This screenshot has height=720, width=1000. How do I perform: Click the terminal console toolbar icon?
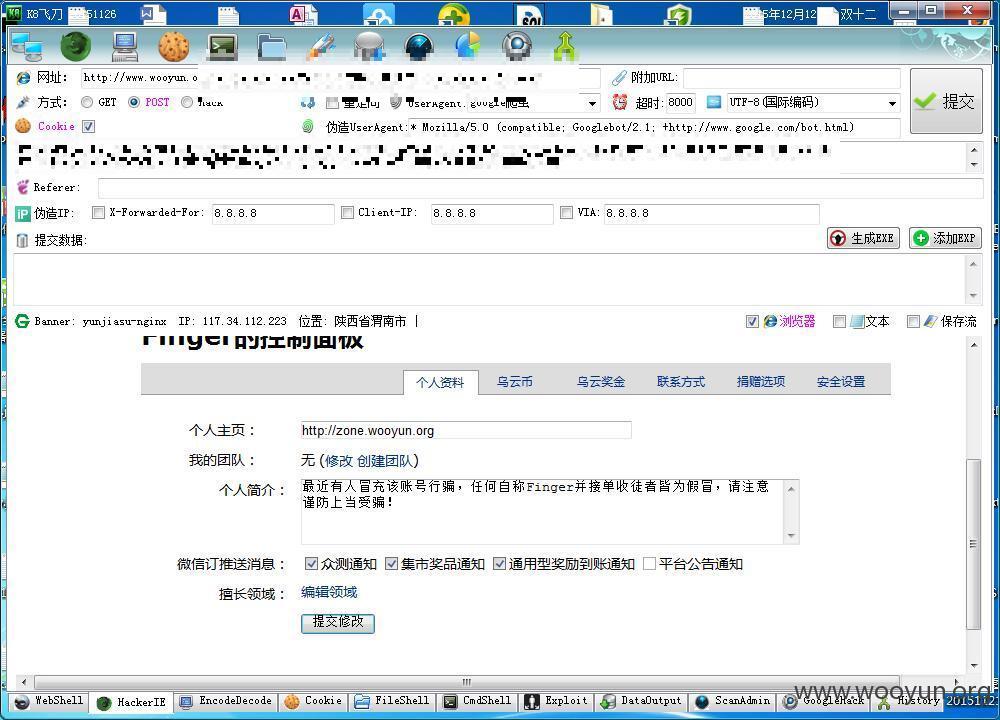(223, 47)
